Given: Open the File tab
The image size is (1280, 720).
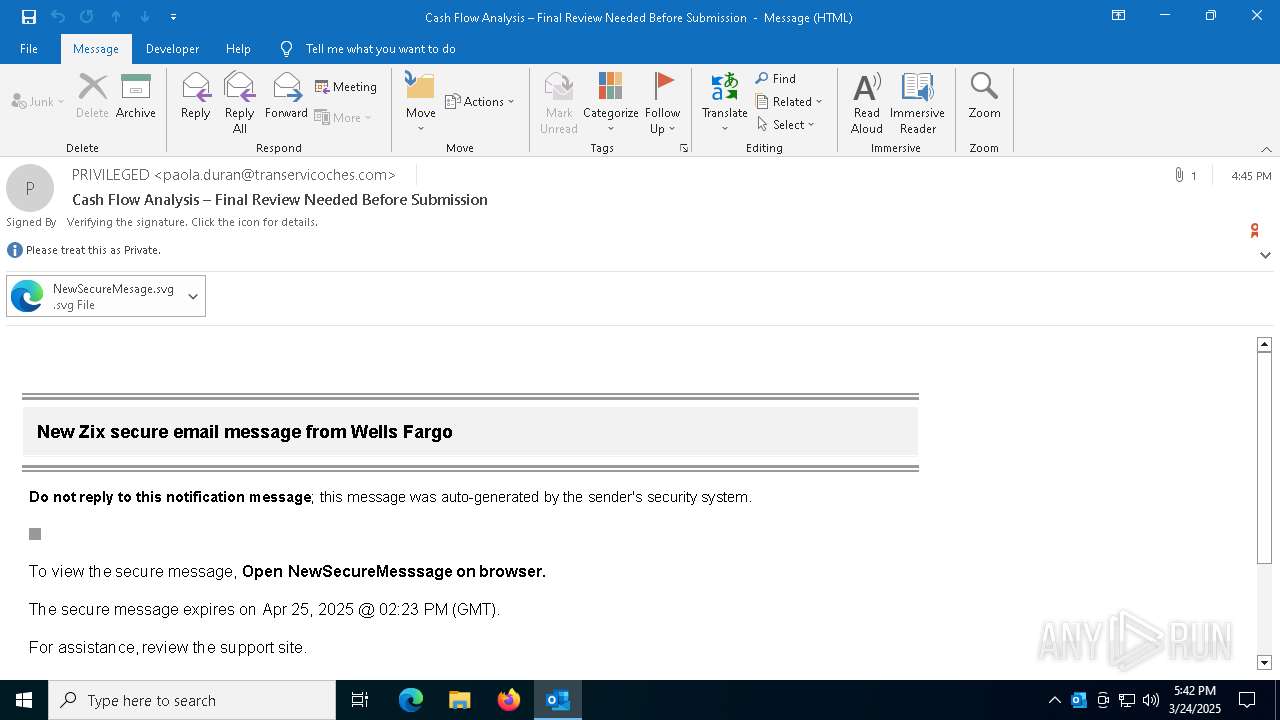Looking at the screenshot, I should 29,49.
